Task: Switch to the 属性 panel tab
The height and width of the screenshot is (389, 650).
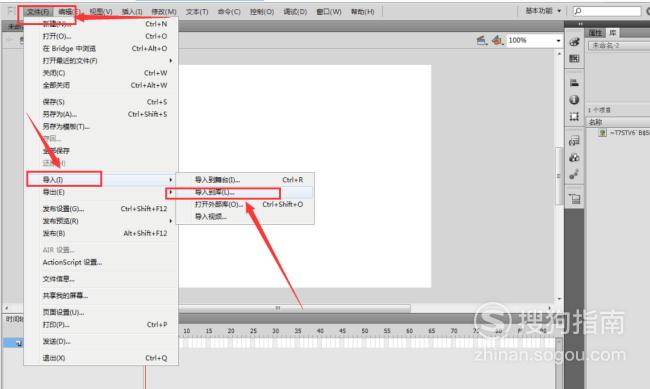Action: tap(595, 33)
